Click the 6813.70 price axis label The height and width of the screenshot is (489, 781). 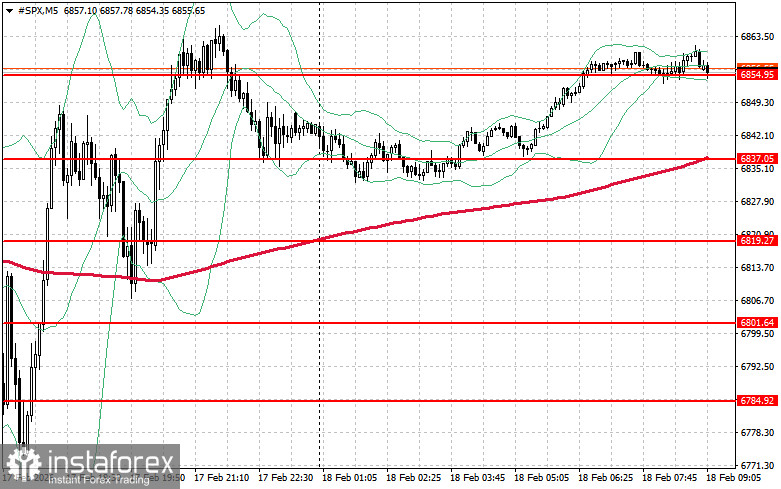coord(758,268)
